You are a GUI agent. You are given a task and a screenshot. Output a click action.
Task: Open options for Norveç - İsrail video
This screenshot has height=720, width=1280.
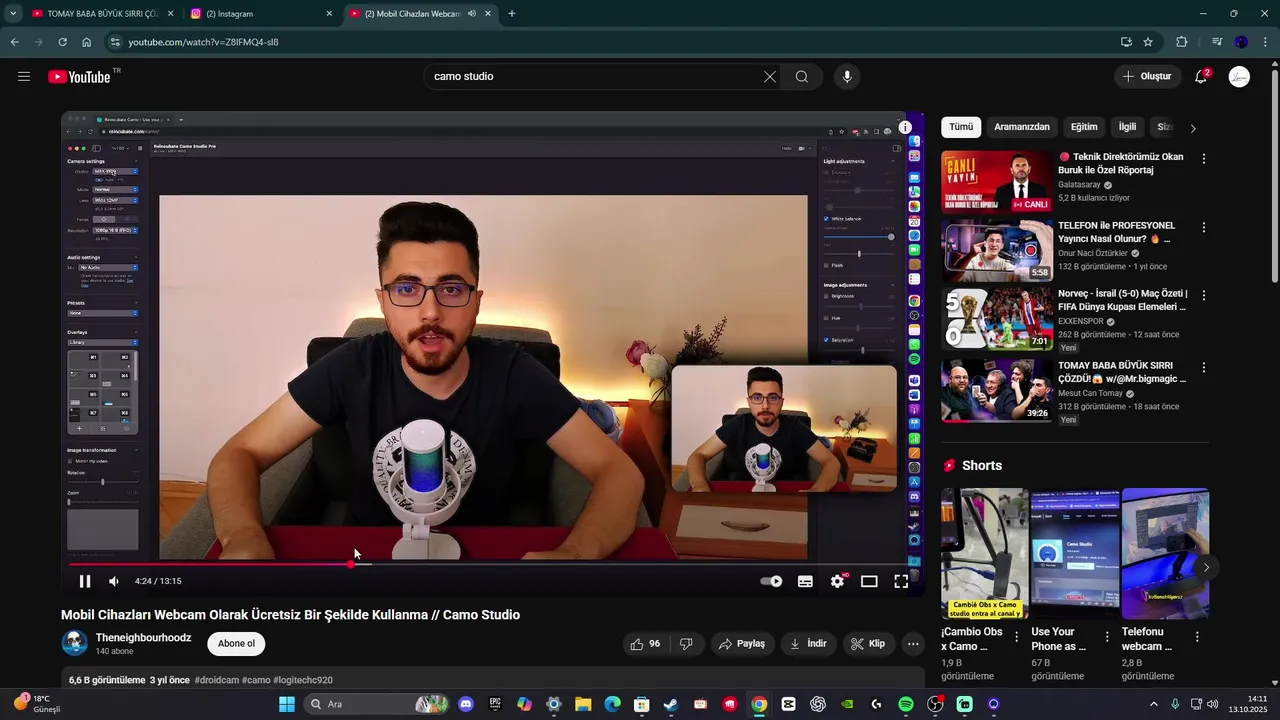click(1204, 295)
